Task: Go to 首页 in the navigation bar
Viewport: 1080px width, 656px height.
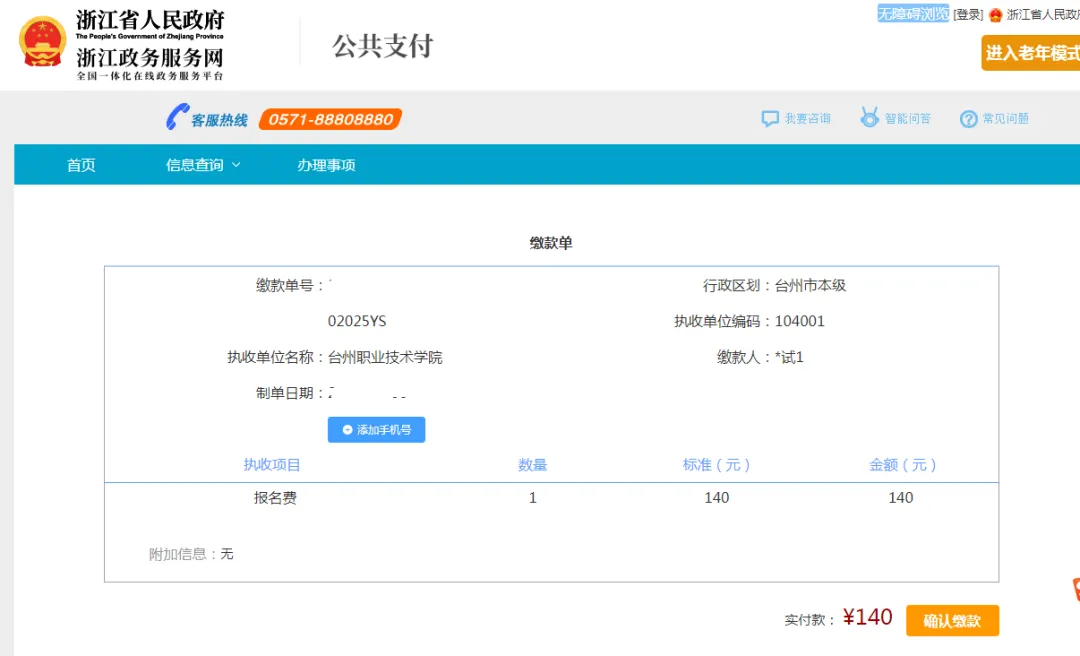Action: (81, 165)
